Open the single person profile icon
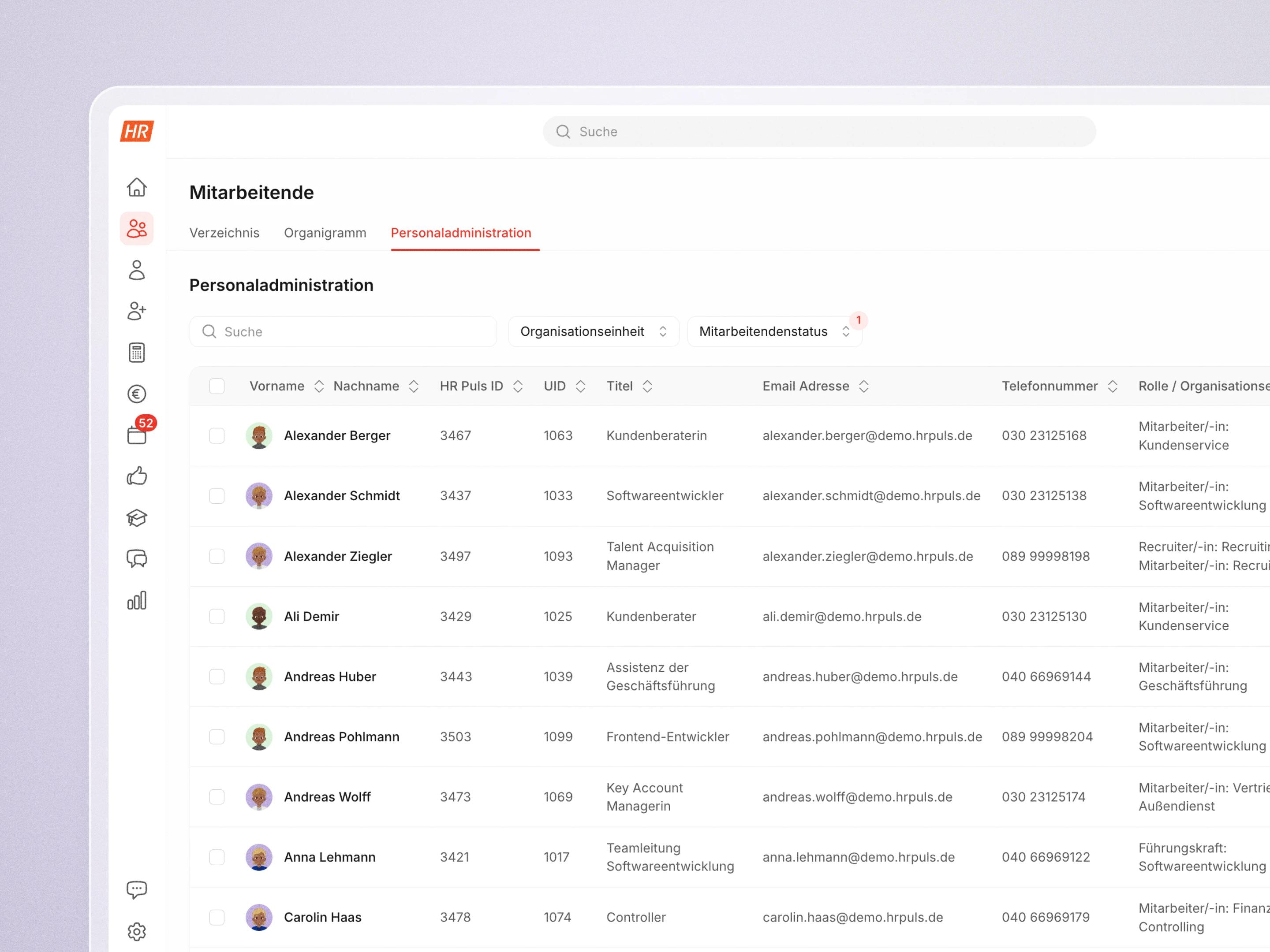Screen dimensions: 1270x952 (137, 270)
